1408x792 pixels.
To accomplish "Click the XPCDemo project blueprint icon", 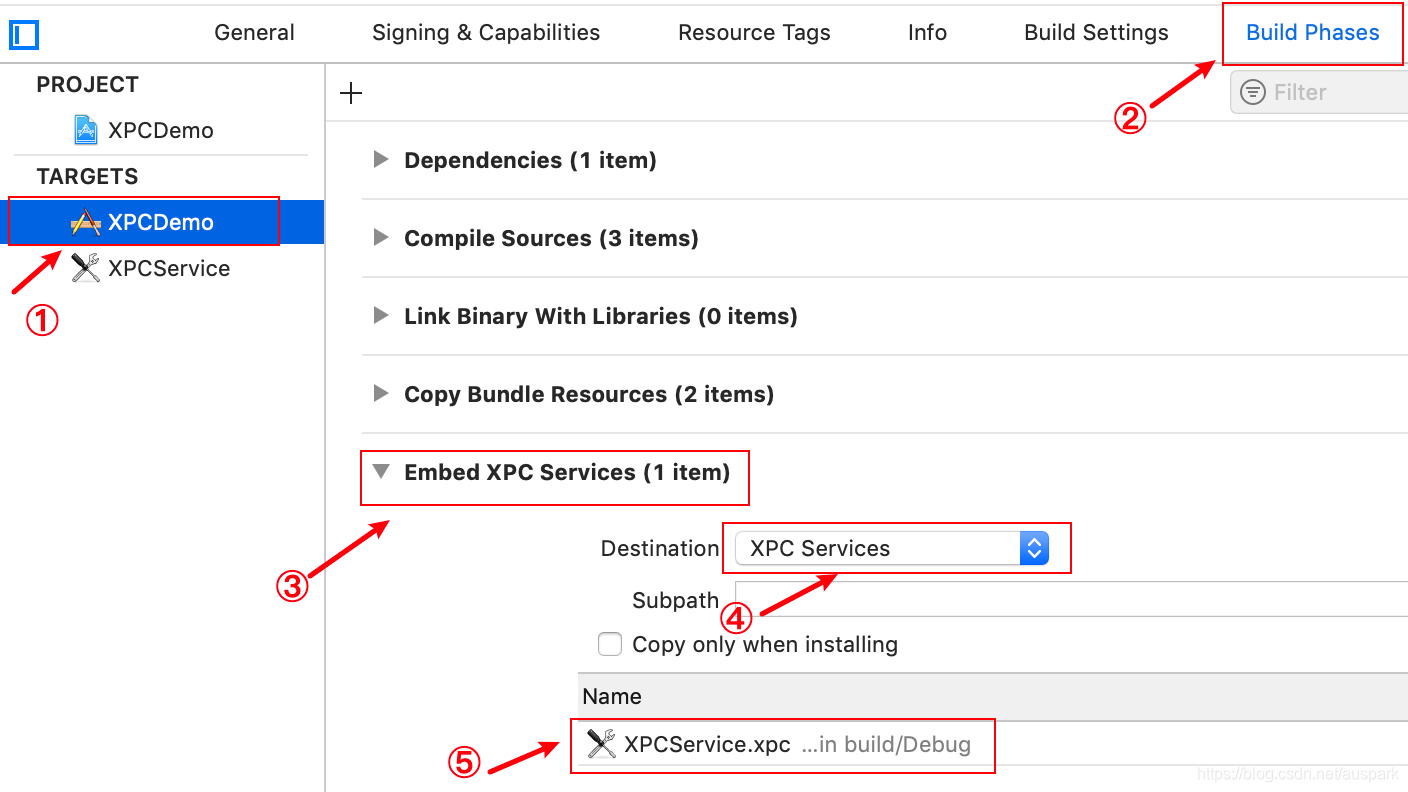I will point(86,130).
